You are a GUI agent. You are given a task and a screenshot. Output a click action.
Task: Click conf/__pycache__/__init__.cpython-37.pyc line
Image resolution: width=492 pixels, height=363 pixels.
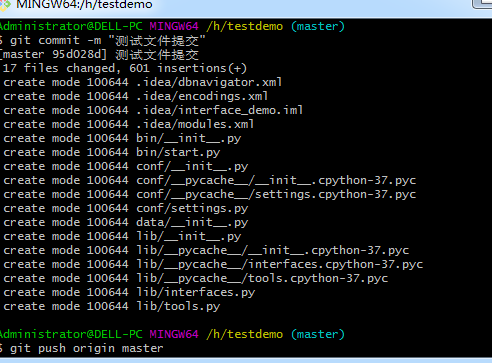[210, 181]
